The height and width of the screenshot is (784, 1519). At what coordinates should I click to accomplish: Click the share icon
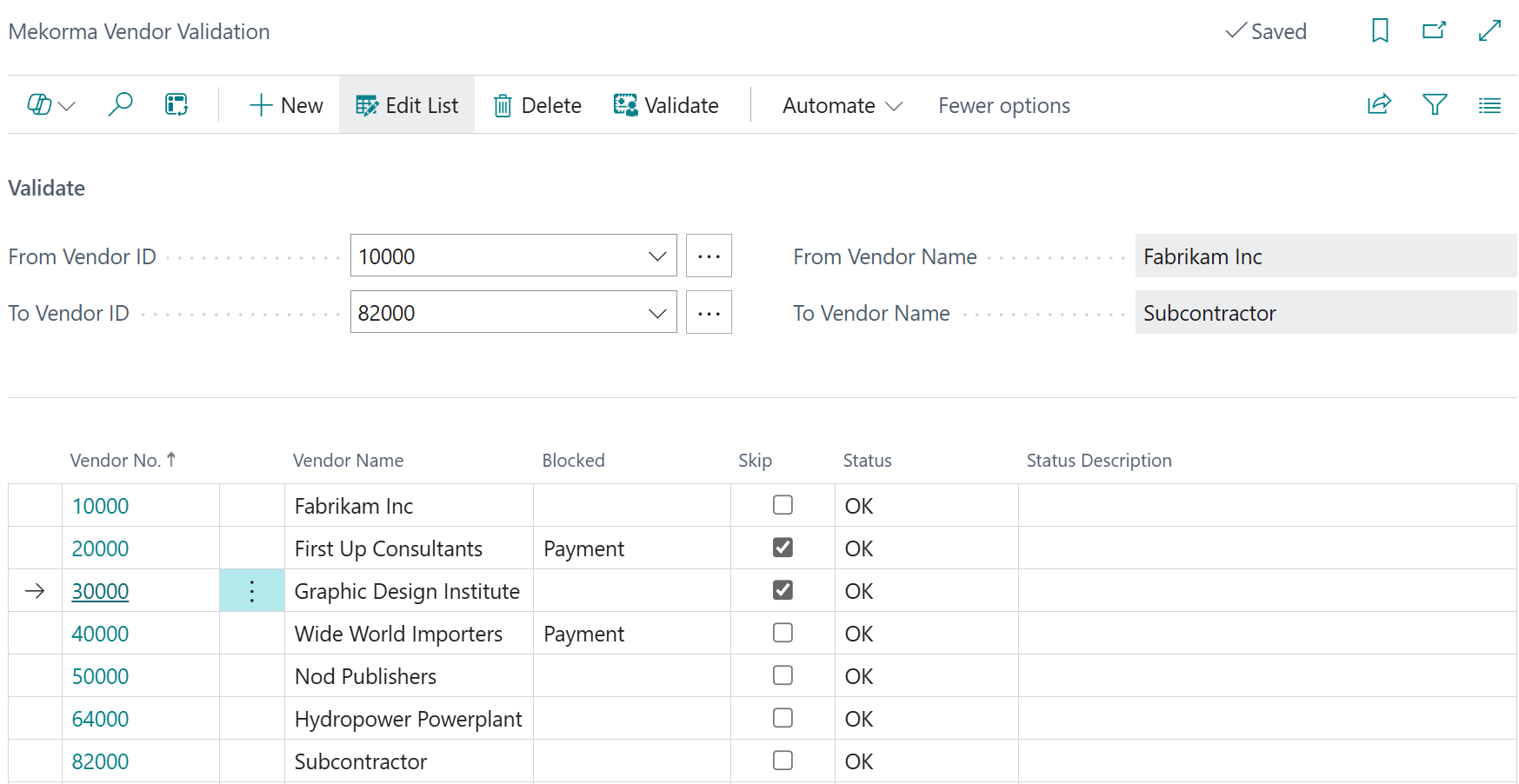coord(1379,105)
